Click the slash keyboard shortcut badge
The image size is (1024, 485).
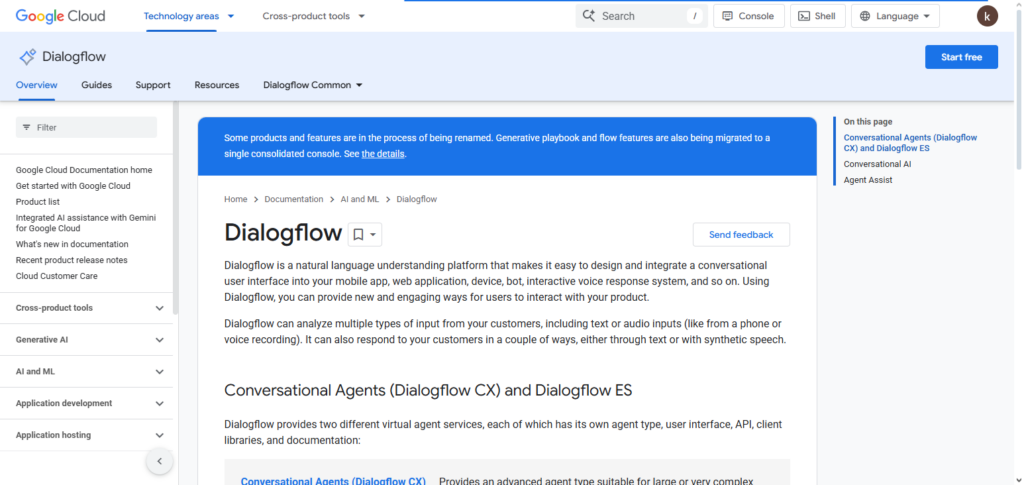pyautogui.click(x=695, y=16)
